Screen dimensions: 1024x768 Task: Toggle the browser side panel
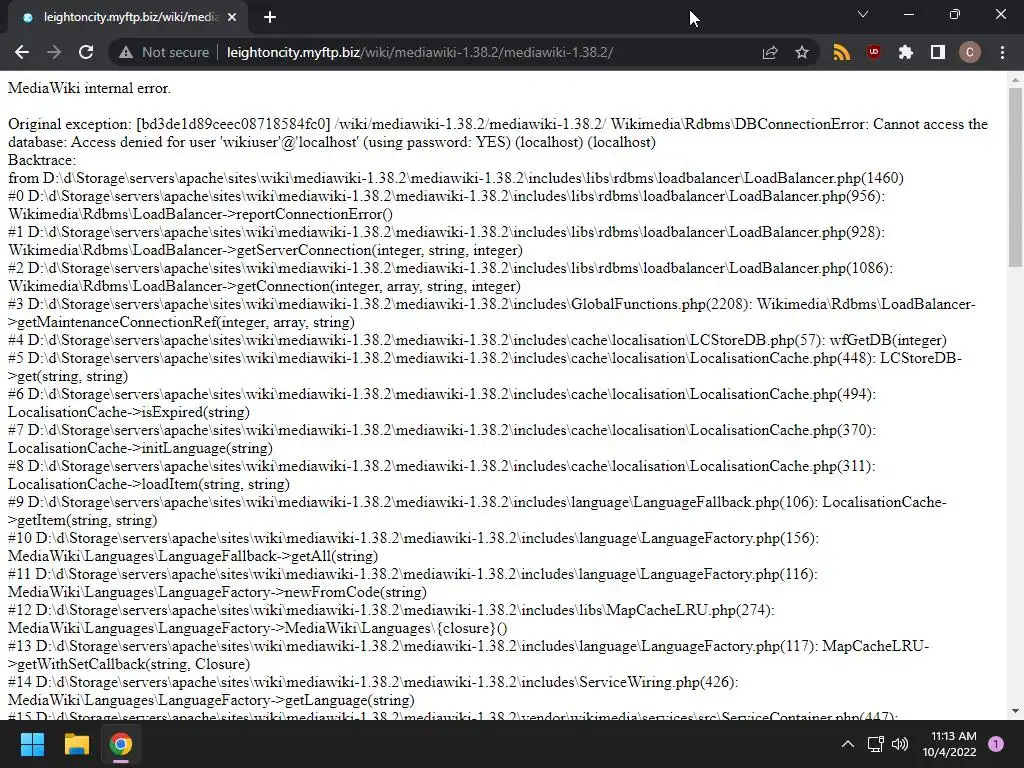point(938,52)
